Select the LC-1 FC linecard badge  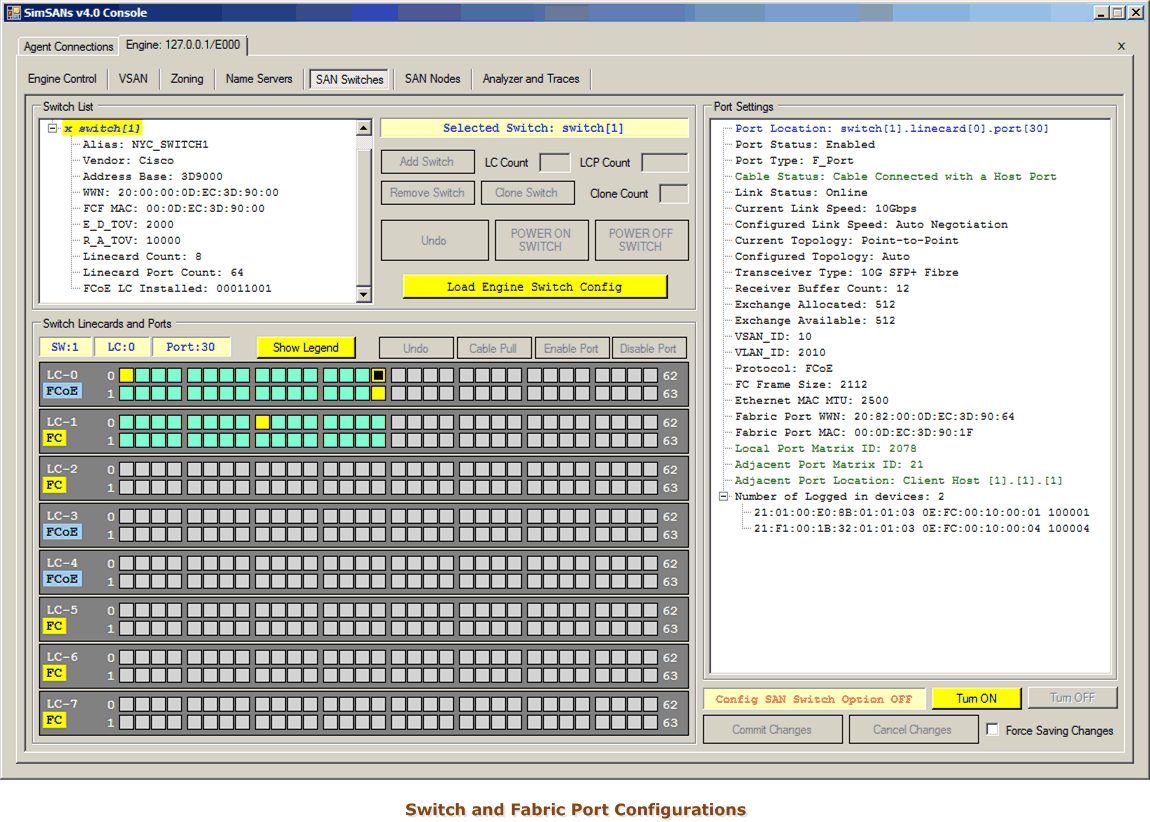(54, 439)
